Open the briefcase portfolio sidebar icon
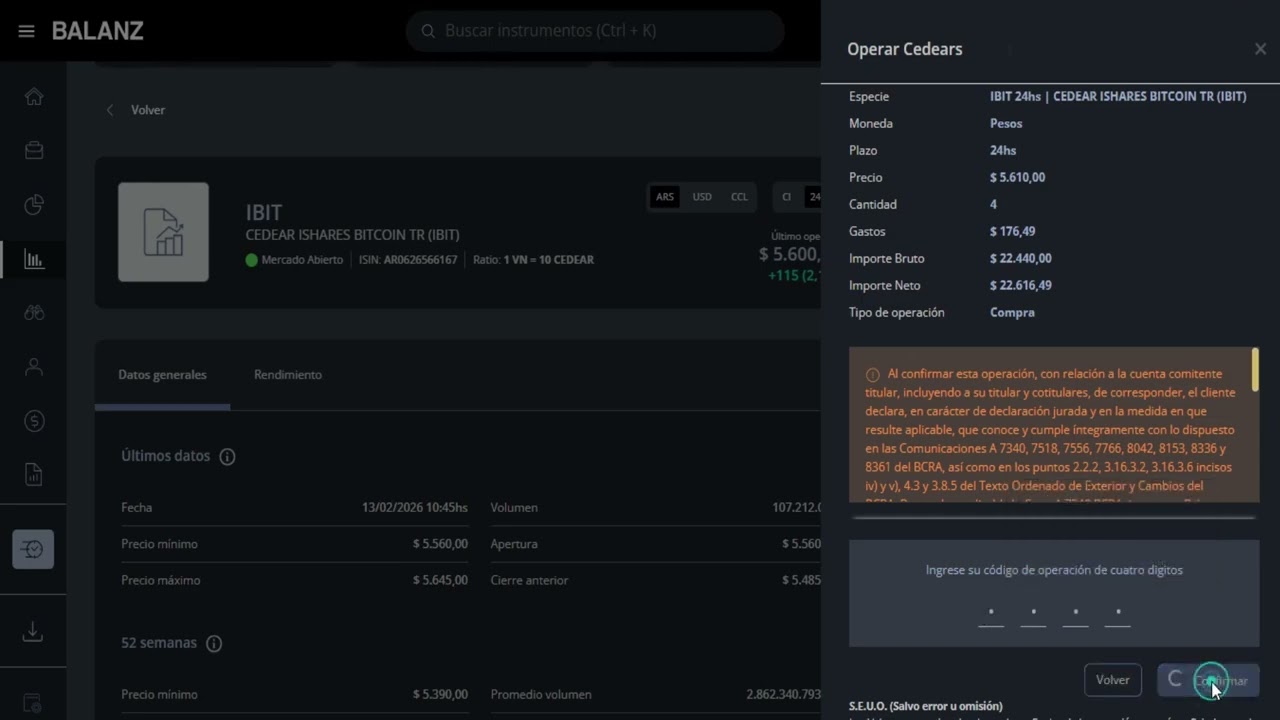This screenshot has height=720, width=1280. 34,150
